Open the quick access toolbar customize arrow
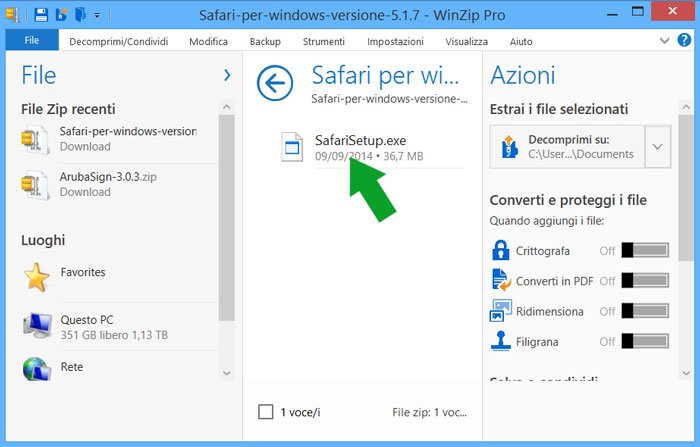Viewport: 700px width, 447px height. [x=97, y=15]
